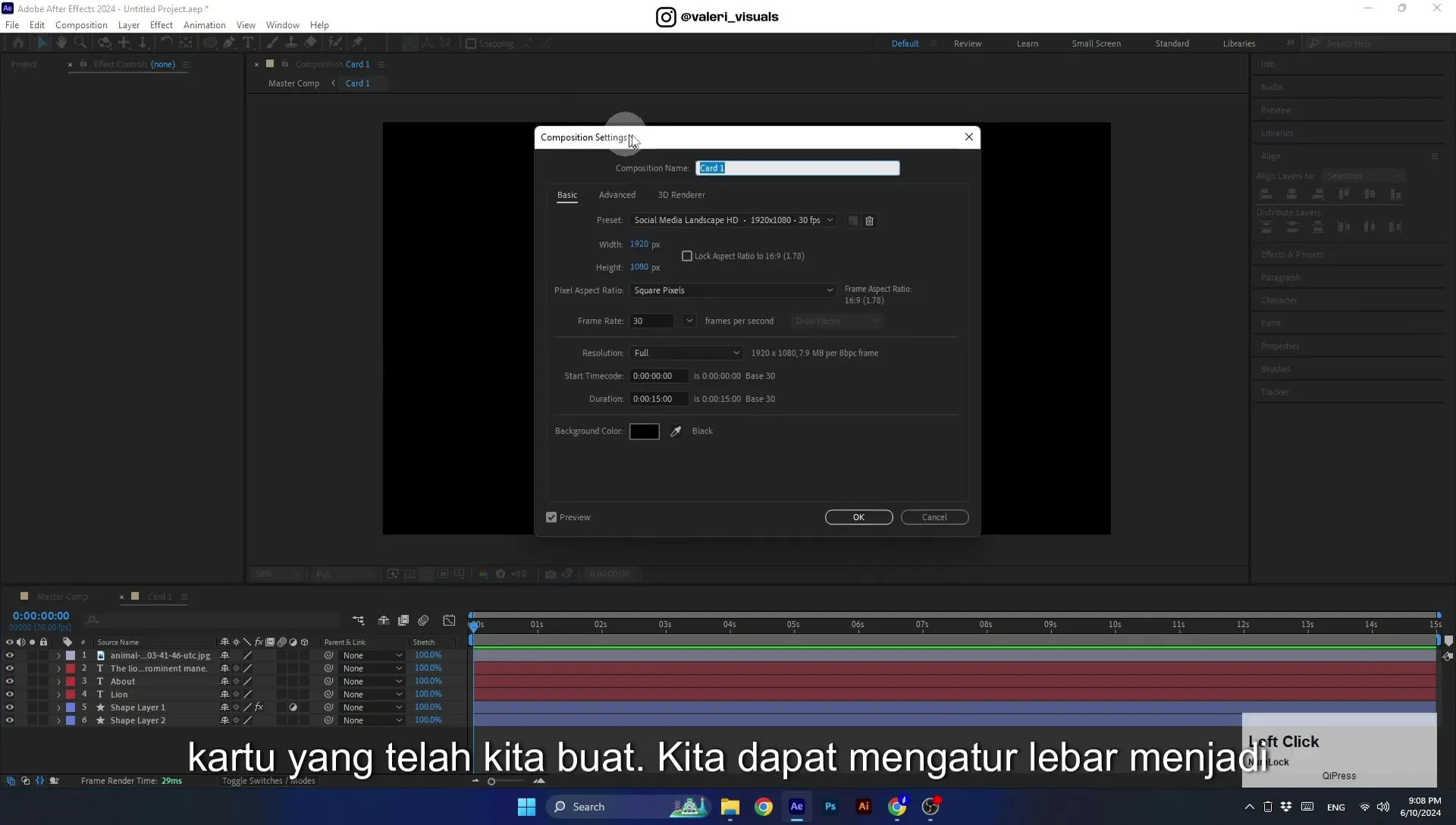1456x825 pixels.
Task: Select the Clone Stamp tool
Action: (290, 43)
